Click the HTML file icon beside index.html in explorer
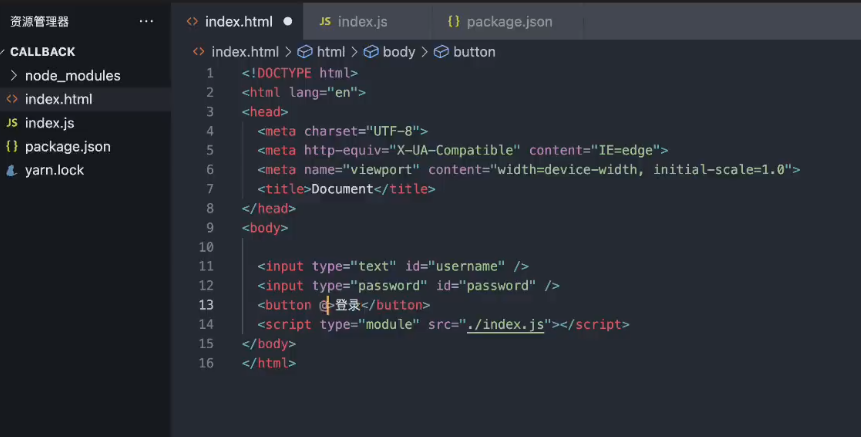861x437 pixels. click(12, 99)
